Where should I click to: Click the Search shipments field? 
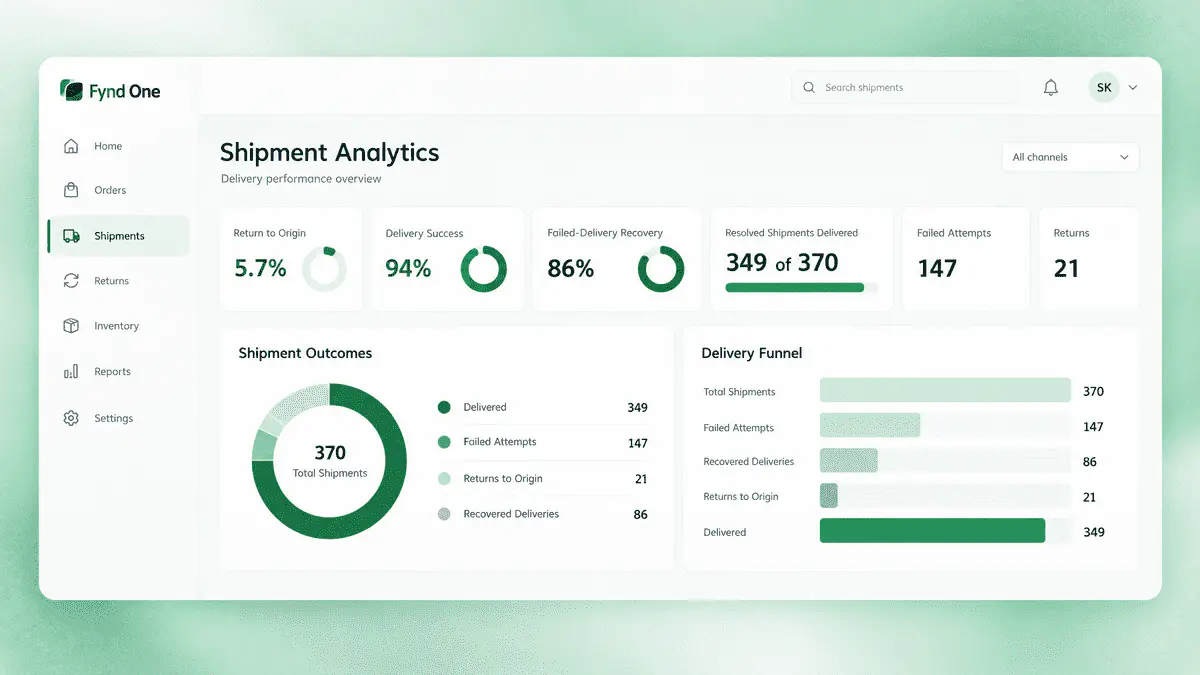click(905, 88)
